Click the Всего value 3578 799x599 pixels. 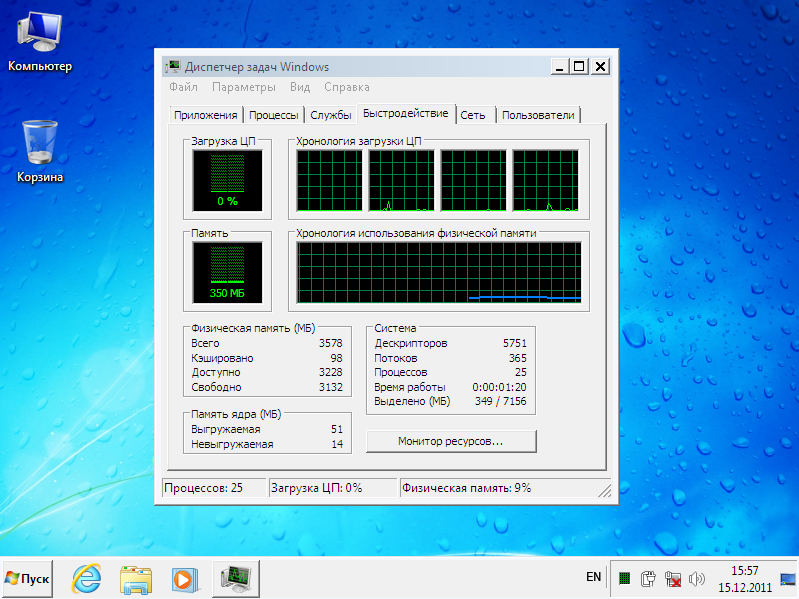click(x=331, y=343)
